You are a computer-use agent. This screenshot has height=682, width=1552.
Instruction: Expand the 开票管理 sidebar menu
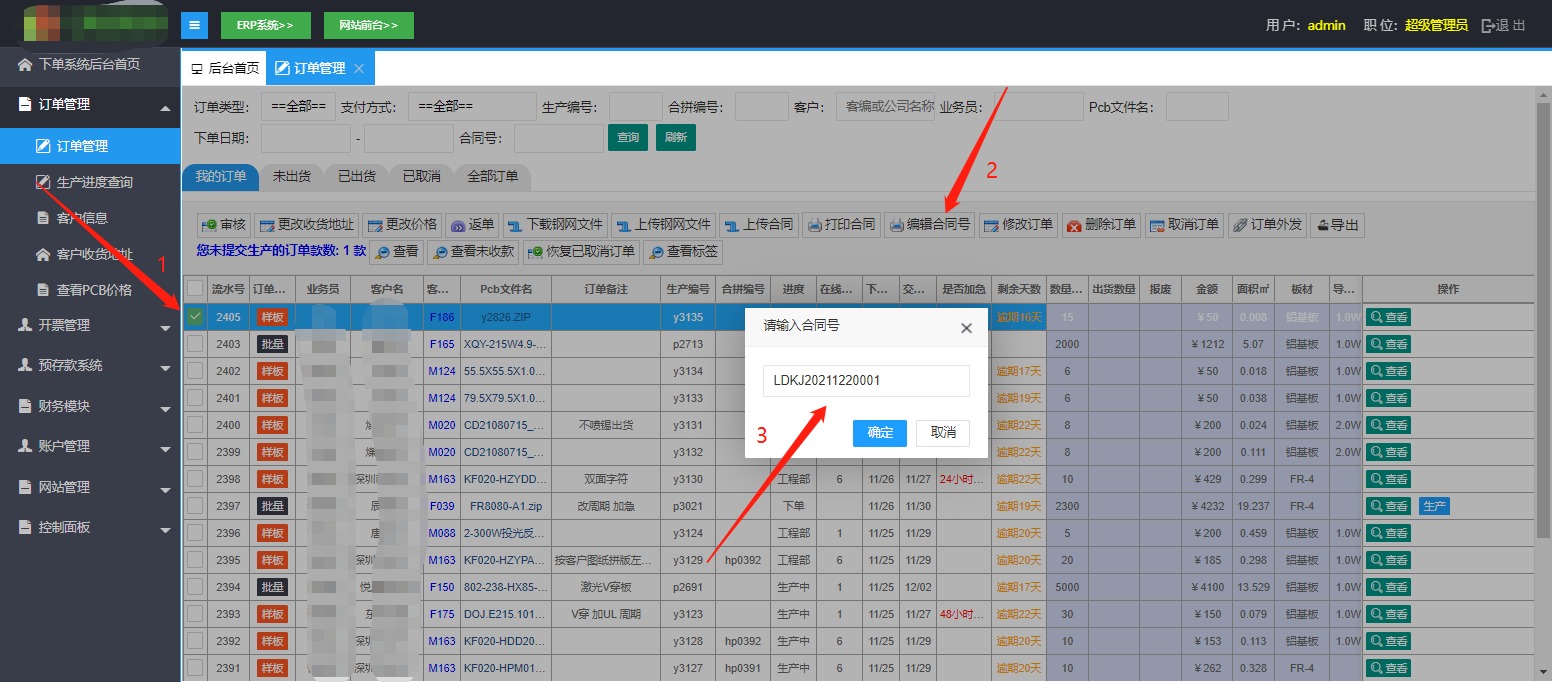click(90, 325)
